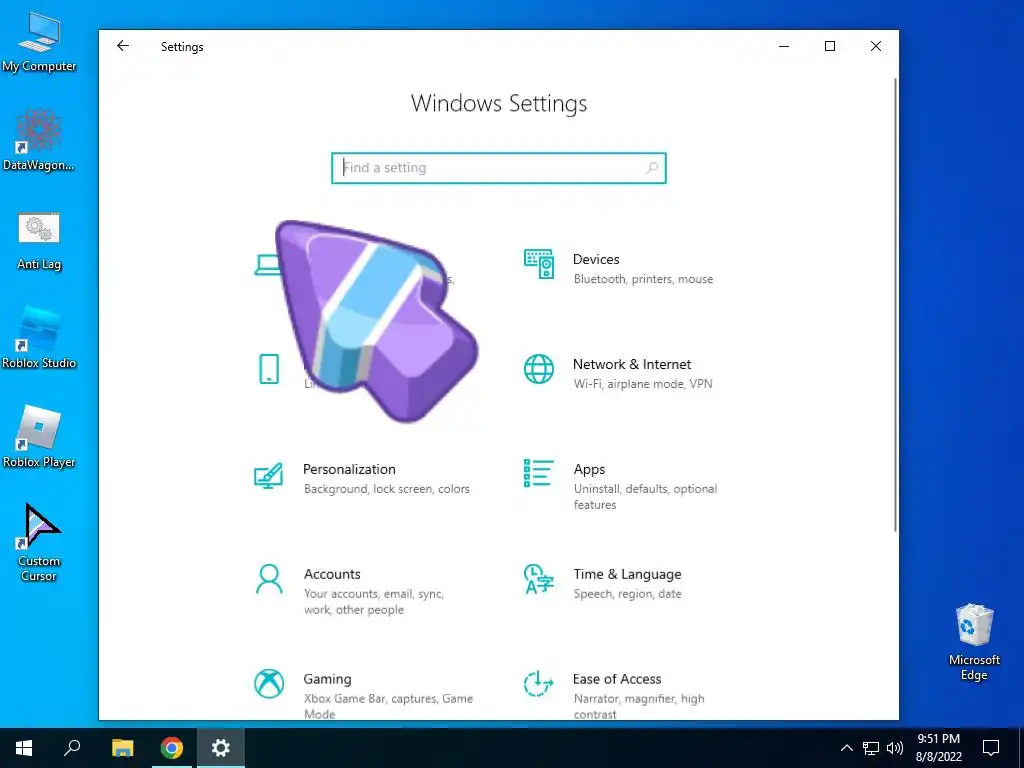This screenshot has height=768, width=1024.
Task: Click the Gaming heading text
Action: (x=327, y=679)
